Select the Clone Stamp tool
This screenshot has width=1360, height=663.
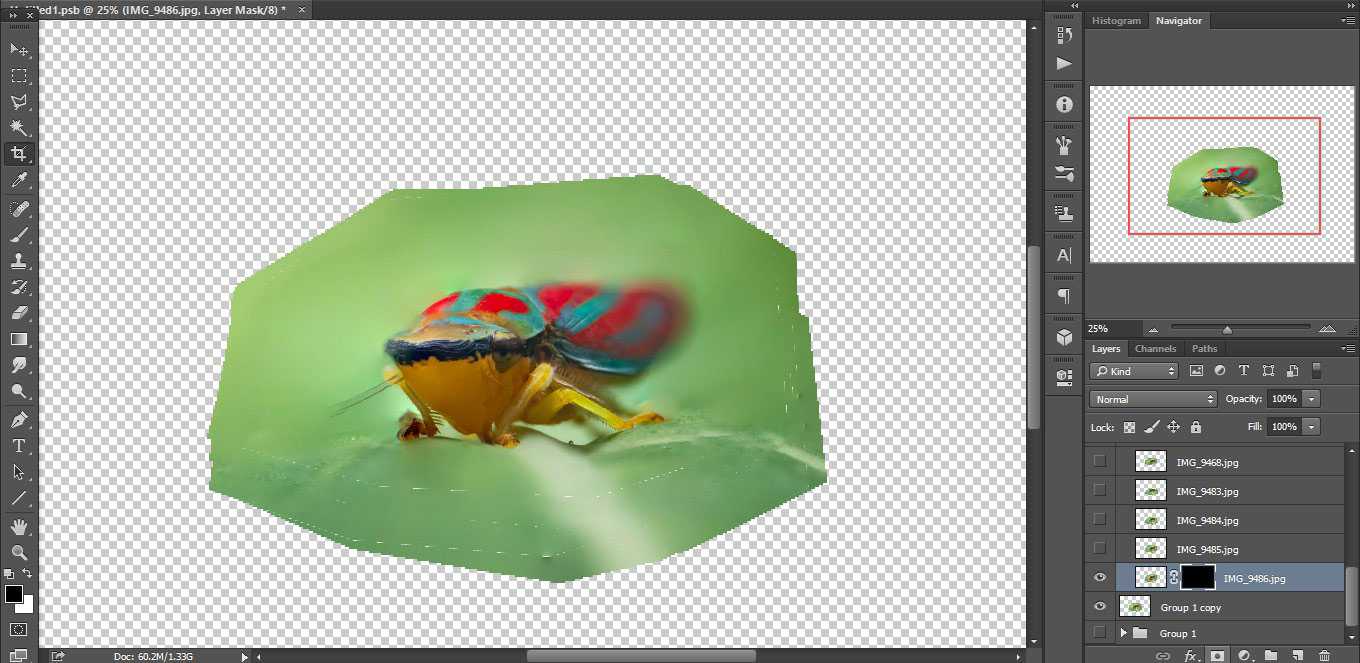click(18, 261)
